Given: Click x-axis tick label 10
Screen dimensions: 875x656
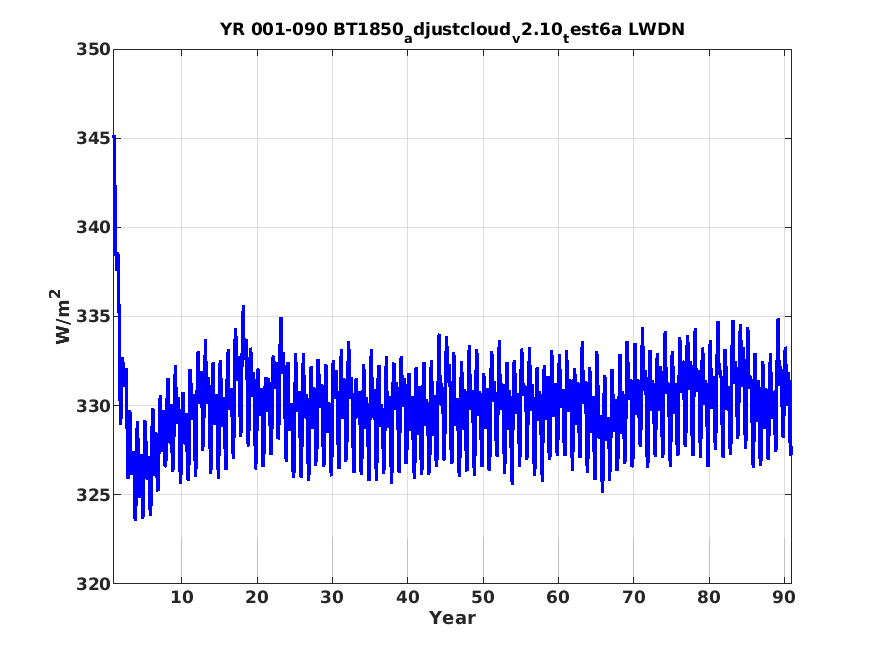Looking at the screenshot, I should click(x=182, y=597).
